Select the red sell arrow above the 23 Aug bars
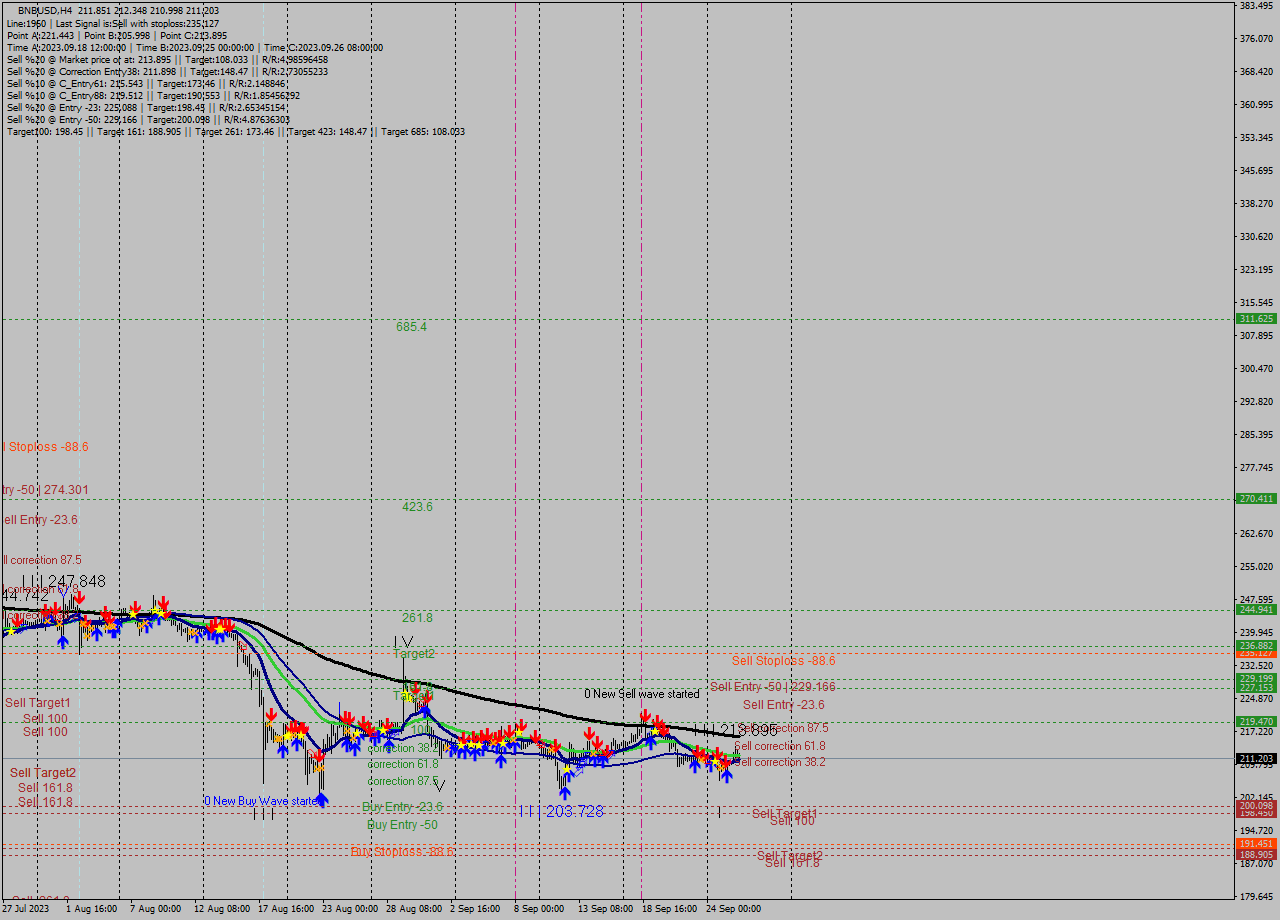This screenshot has height=920, width=1280. click(347, 716)
